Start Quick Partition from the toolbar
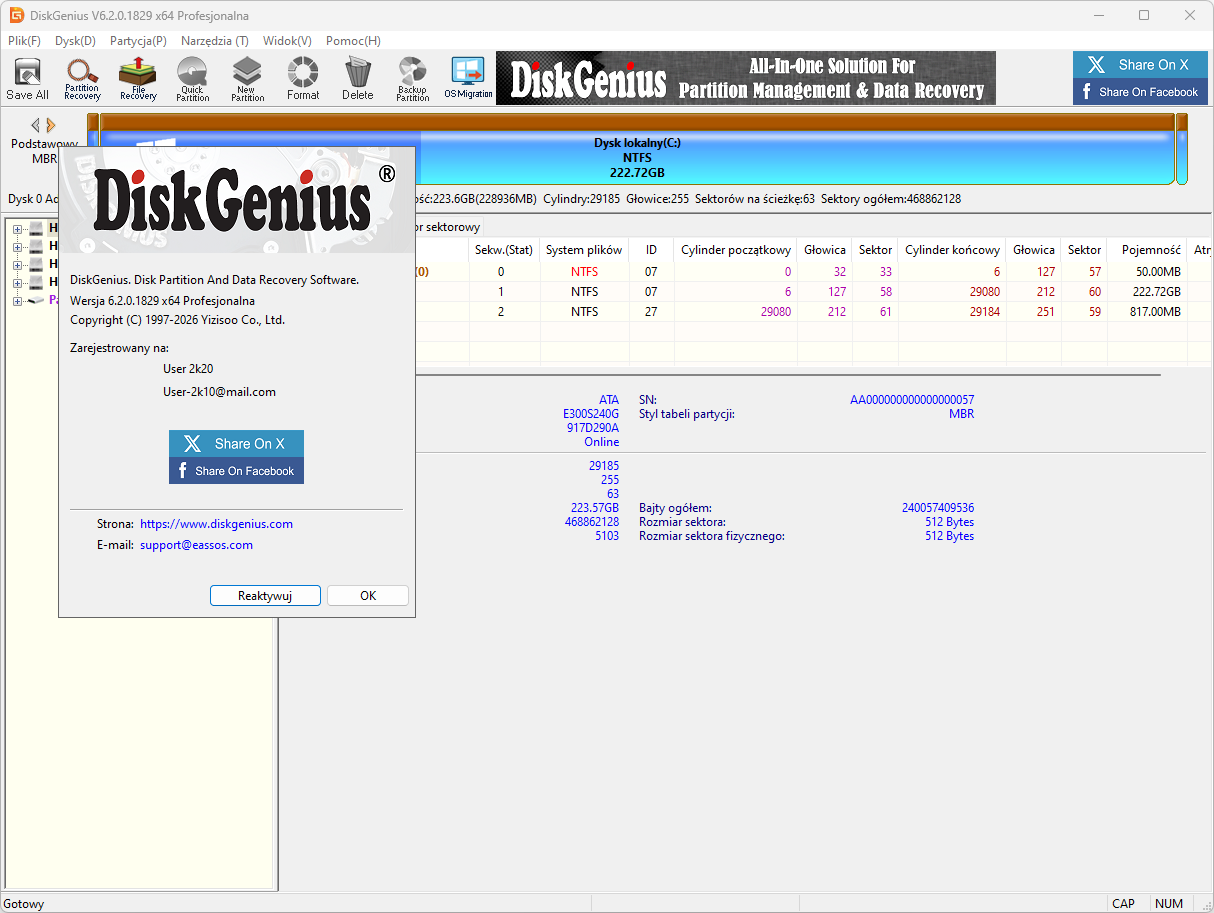The width and height of the screenshot is (1214, 913). 192,78
